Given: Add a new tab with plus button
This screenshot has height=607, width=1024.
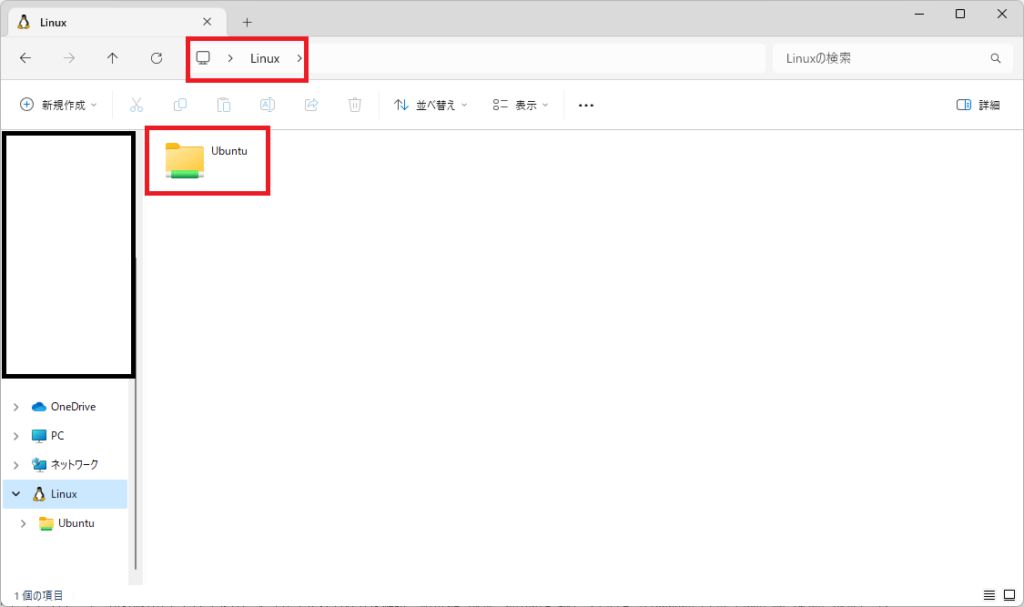Looking at the screenshot, I should 247,22.
